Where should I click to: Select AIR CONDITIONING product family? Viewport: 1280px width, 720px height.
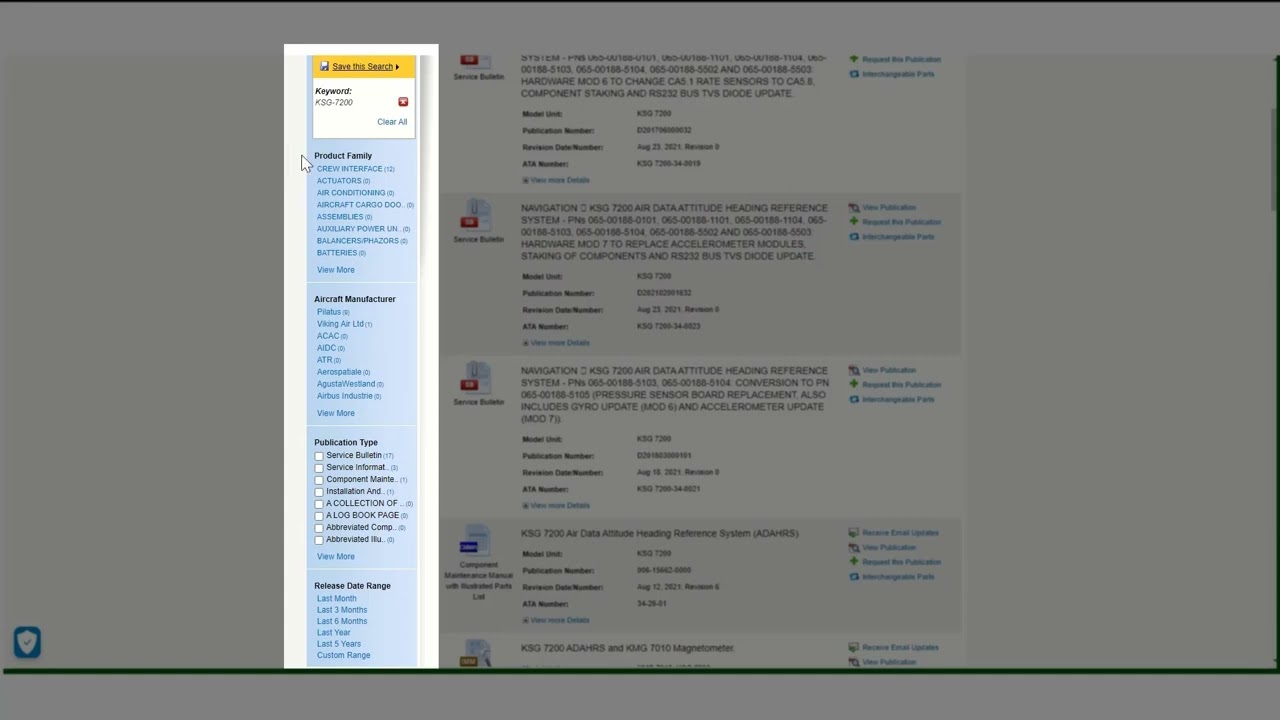point(351,193)
